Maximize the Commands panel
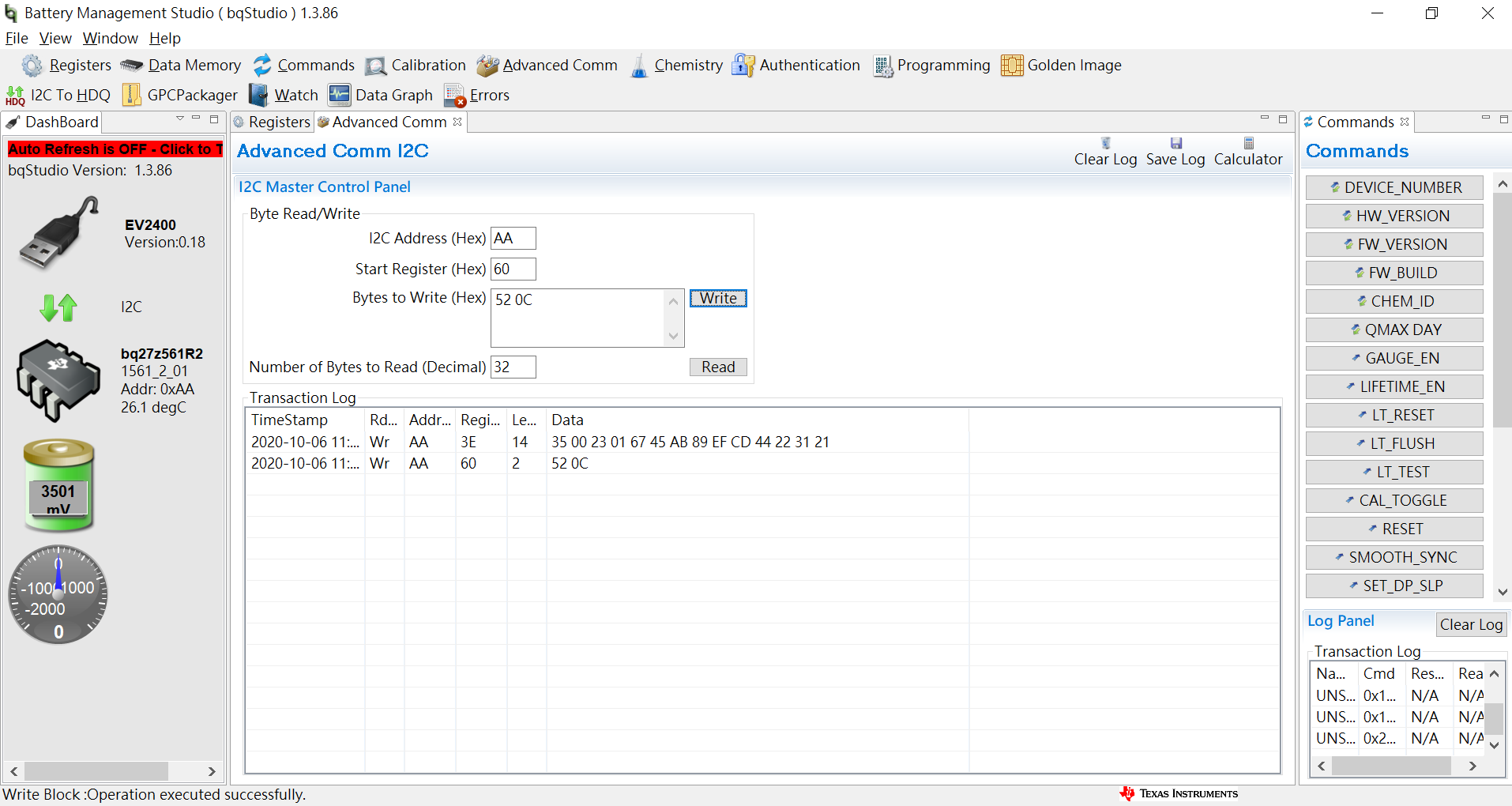1512x806 pixels. [1504, 119]
